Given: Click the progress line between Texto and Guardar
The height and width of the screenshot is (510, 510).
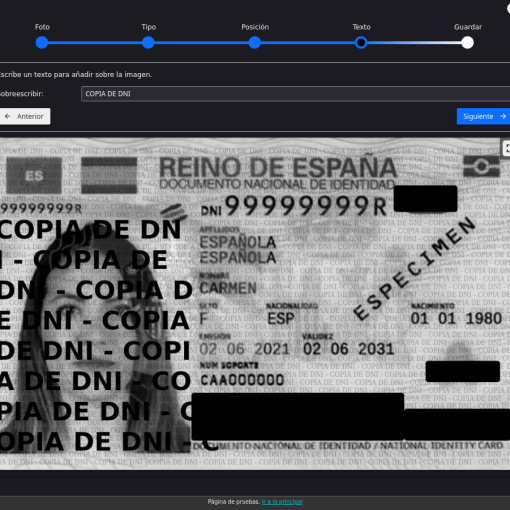Looking at the screenshot, I should (414, 43).
